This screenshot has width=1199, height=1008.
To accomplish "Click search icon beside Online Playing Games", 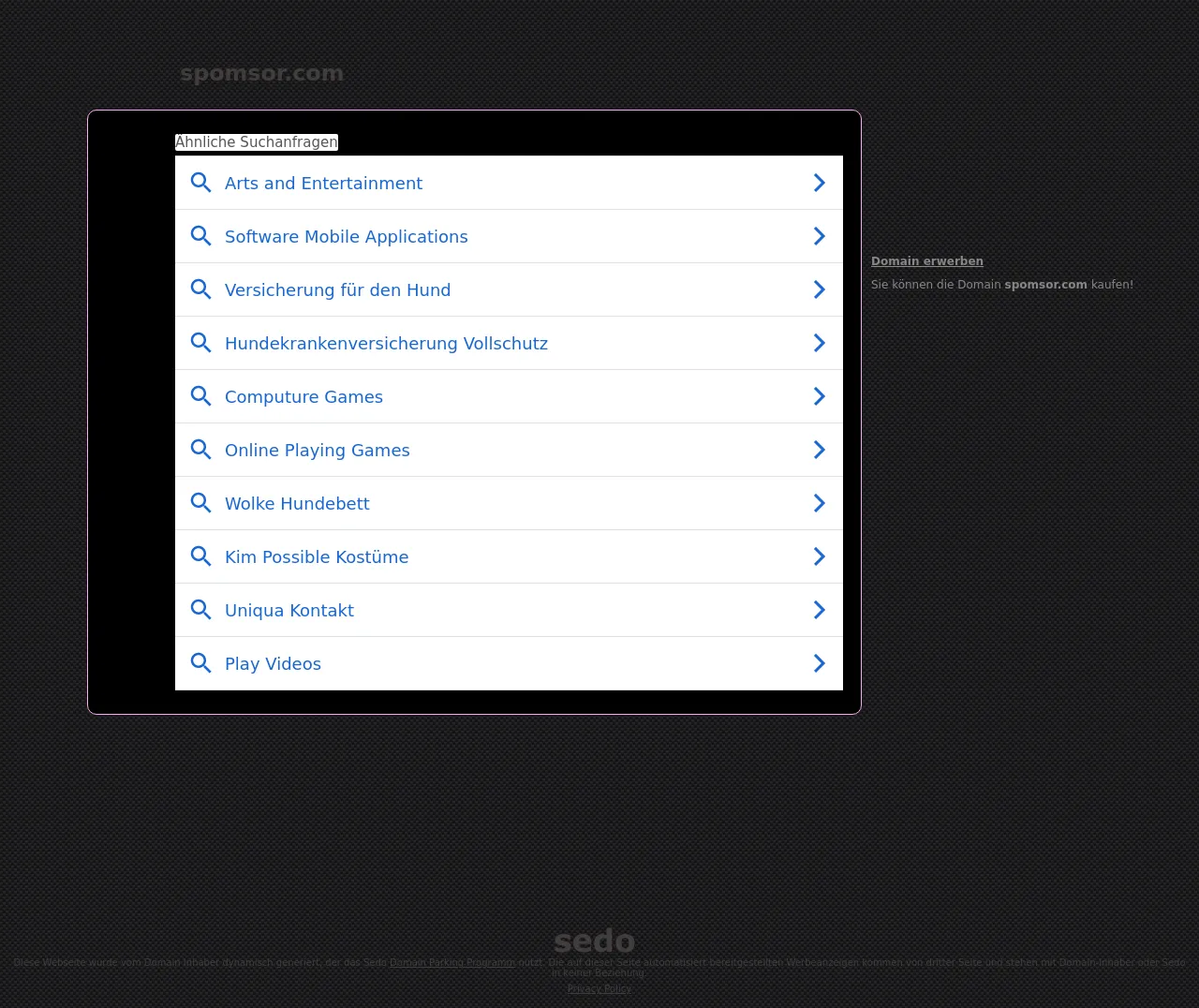I will click(200, 450).
